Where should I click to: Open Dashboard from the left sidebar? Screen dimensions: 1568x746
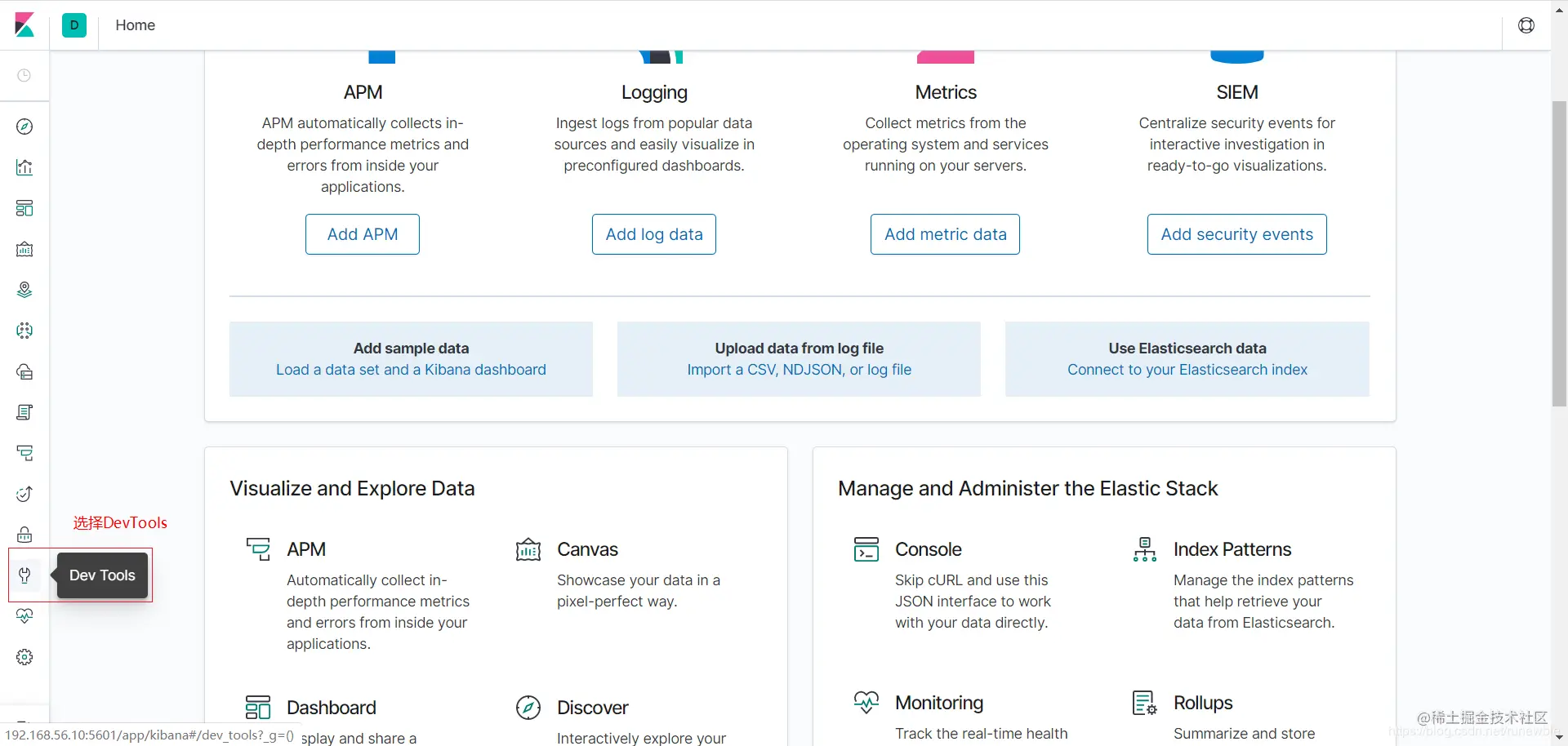coord(24,208)
